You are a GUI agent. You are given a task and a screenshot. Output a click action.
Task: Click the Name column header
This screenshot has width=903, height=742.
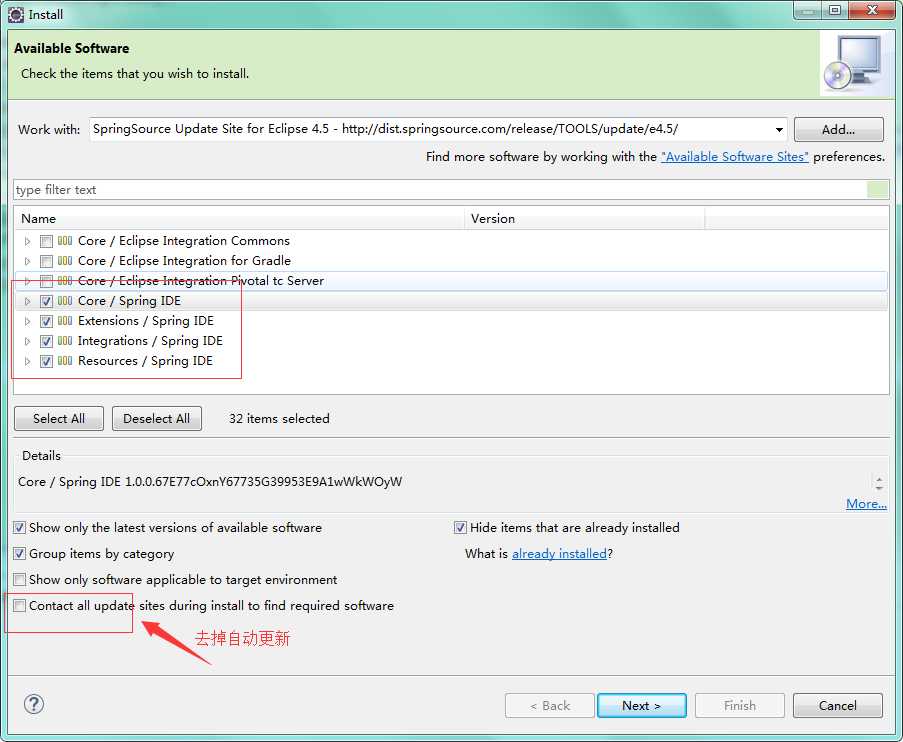point(239,219)
